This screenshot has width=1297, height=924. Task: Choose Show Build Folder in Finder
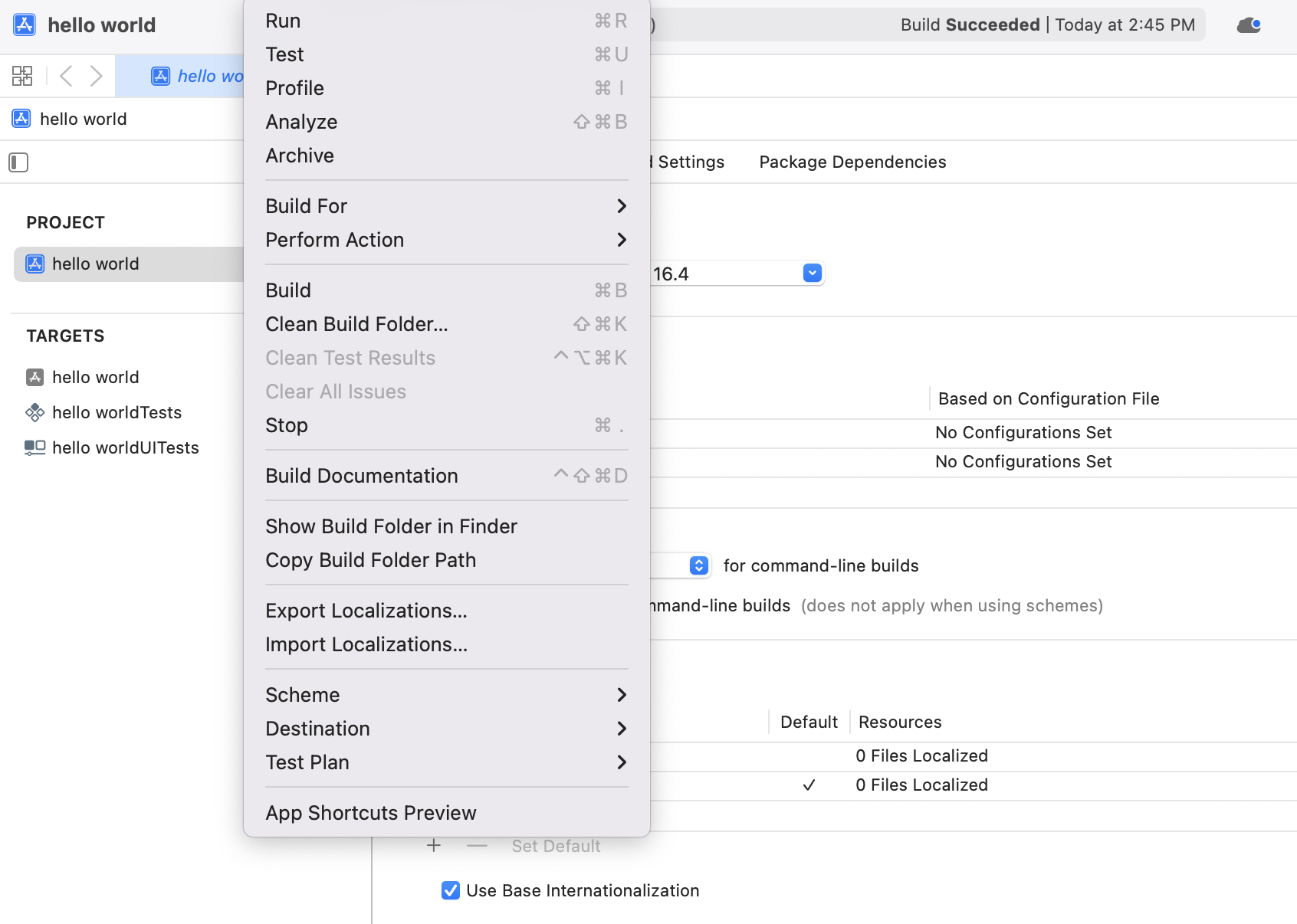447,526
